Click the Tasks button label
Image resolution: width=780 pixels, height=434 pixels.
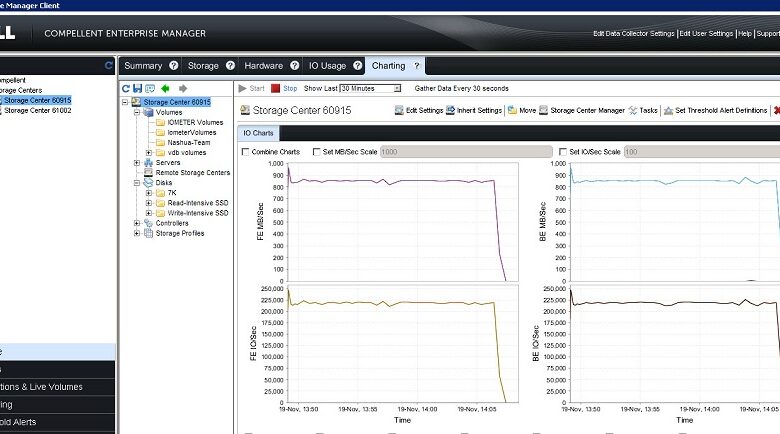coord(648,110)
